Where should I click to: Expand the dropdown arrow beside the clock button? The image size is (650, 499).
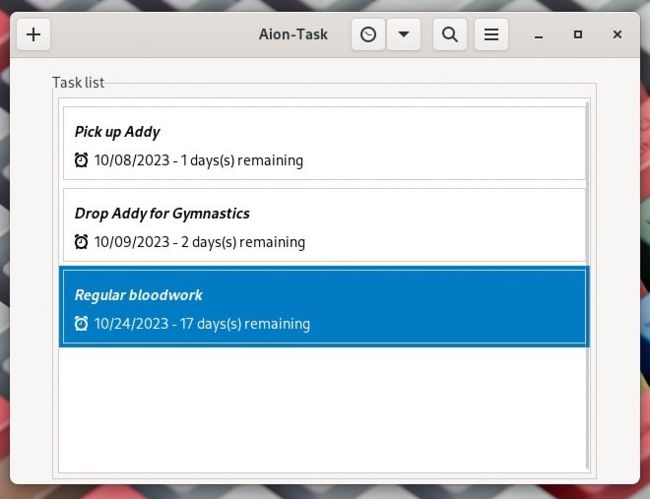pyautogui.click(x=403, y=35)
